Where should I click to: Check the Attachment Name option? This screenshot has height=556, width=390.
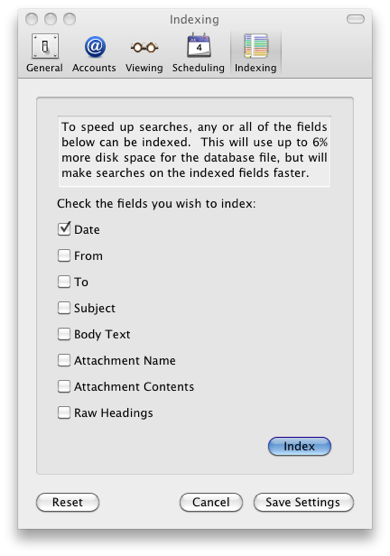[64, 360]
